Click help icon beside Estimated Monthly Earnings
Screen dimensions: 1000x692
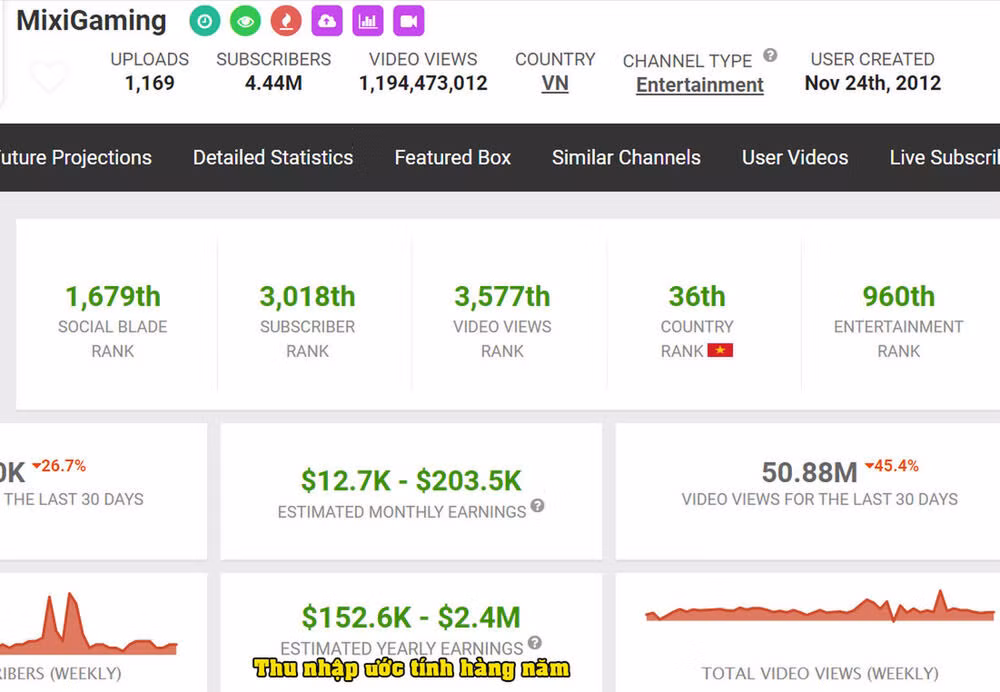click(538, 505)
